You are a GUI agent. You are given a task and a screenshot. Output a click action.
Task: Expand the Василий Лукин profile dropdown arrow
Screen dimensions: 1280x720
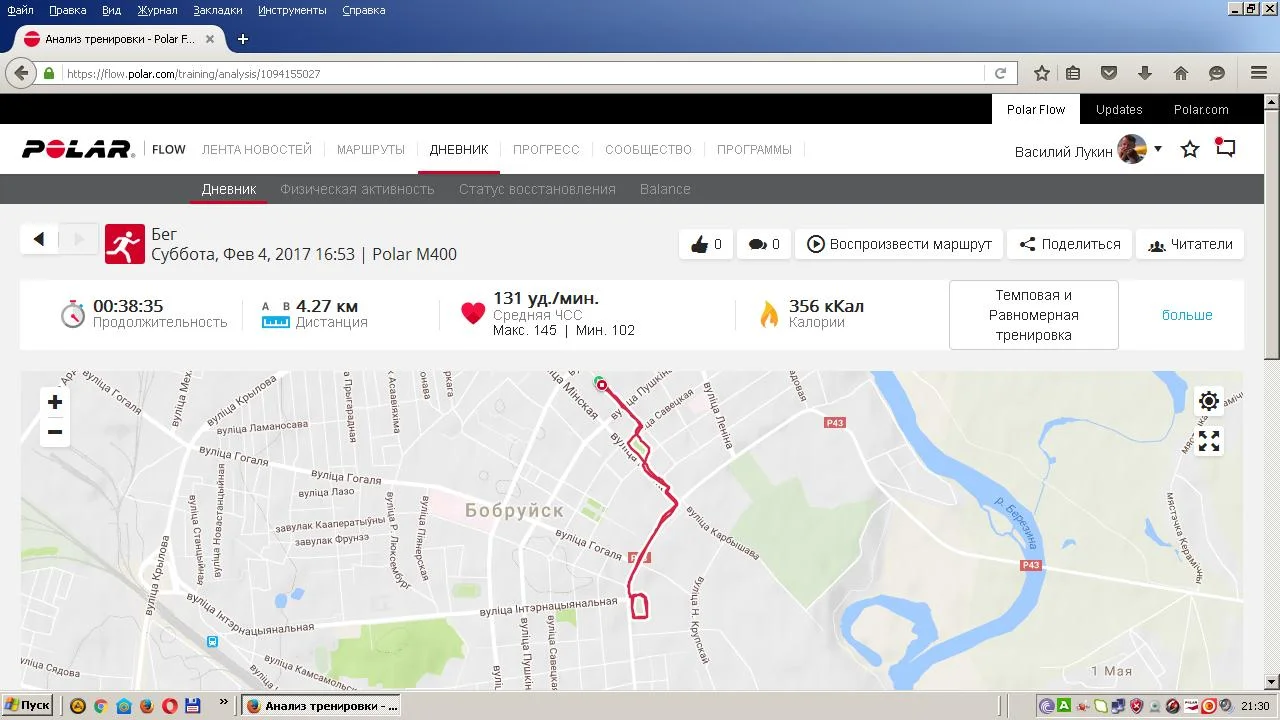pos(1158,149)
